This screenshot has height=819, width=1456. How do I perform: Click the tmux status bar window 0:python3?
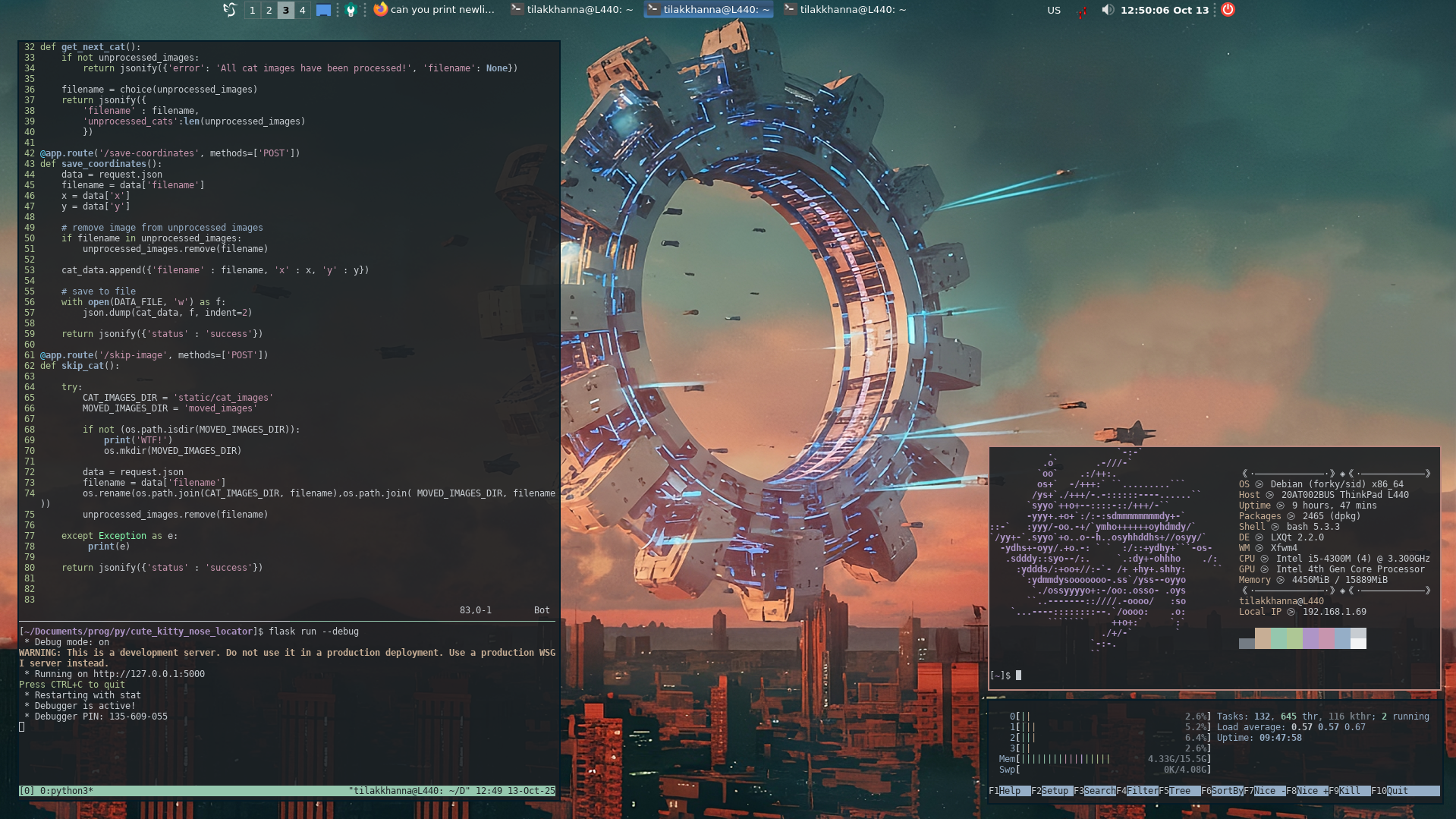coord(65,791)
